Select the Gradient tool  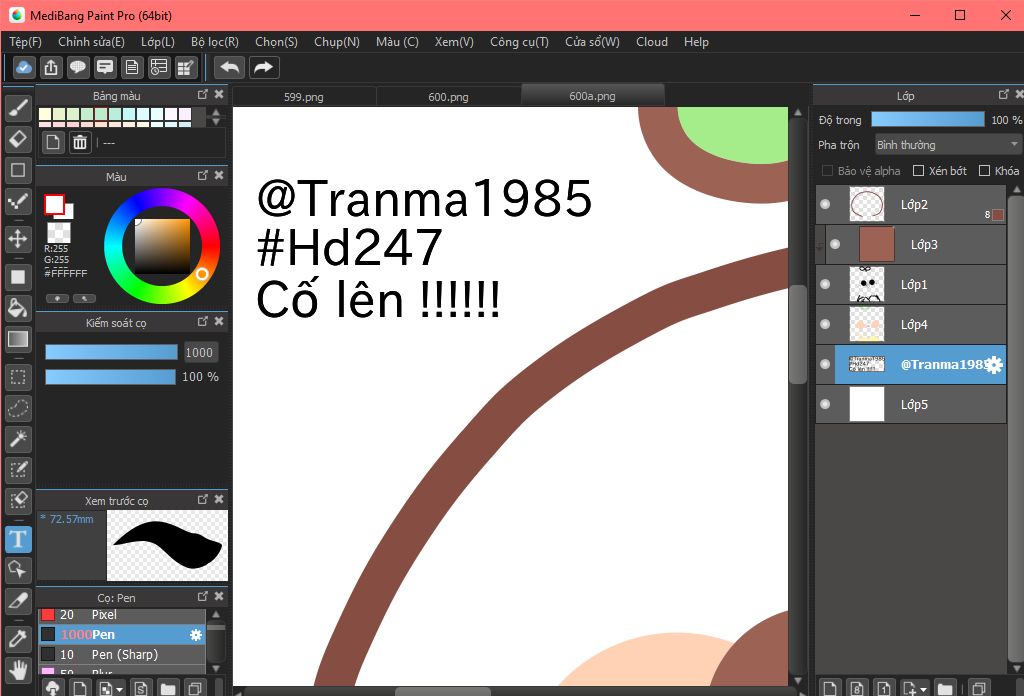[x=18, y=339]
